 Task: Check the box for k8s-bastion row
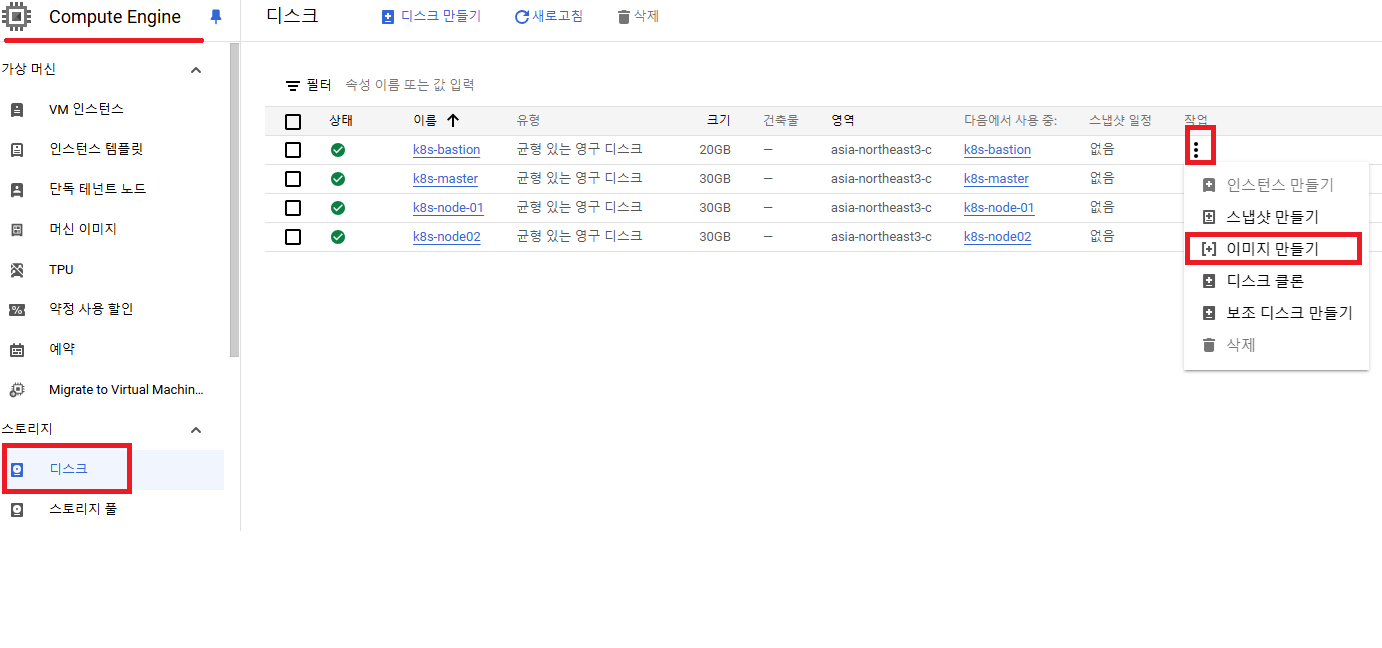(x=293, y=150)
